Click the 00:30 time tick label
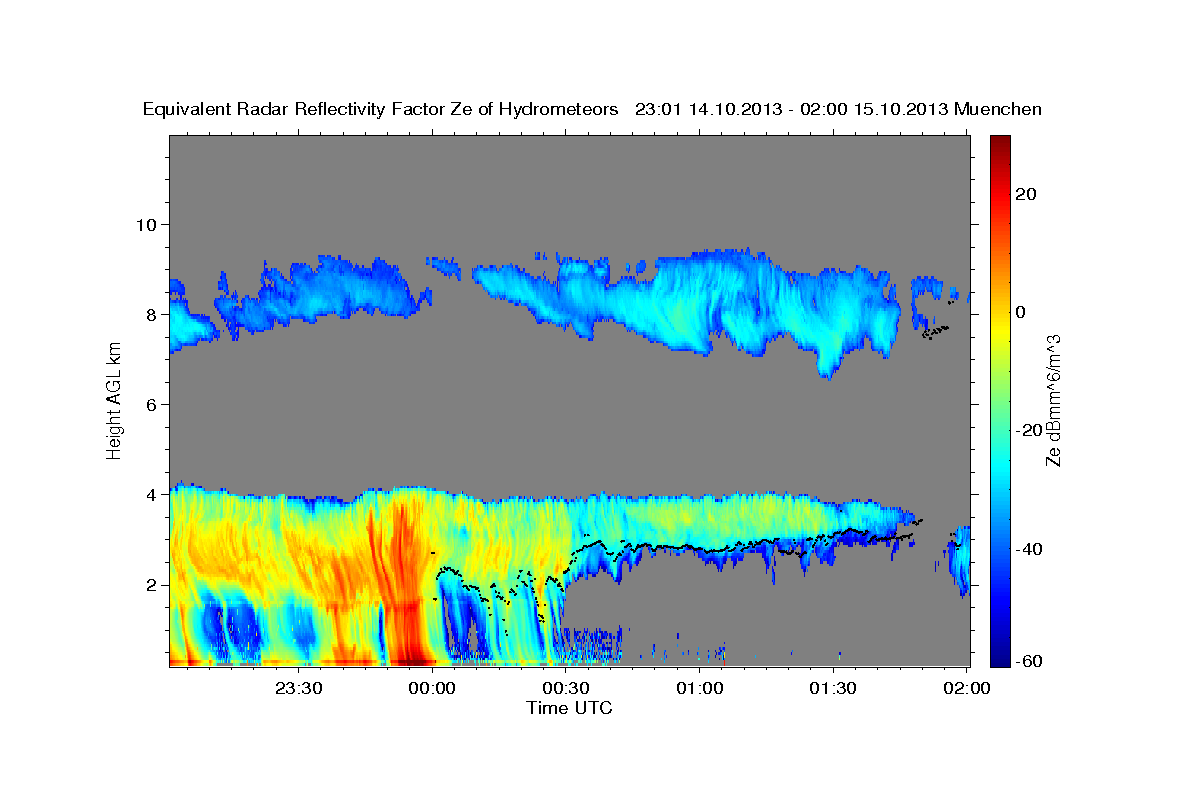The image size is (1200, 800). click(x=566, y=688)
